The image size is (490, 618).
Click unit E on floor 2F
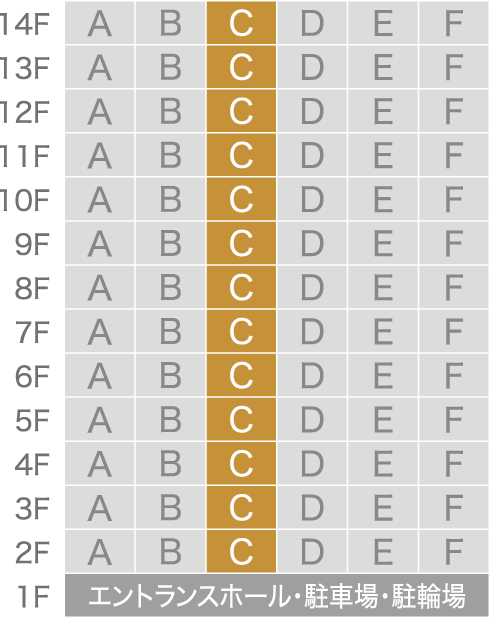383,552
